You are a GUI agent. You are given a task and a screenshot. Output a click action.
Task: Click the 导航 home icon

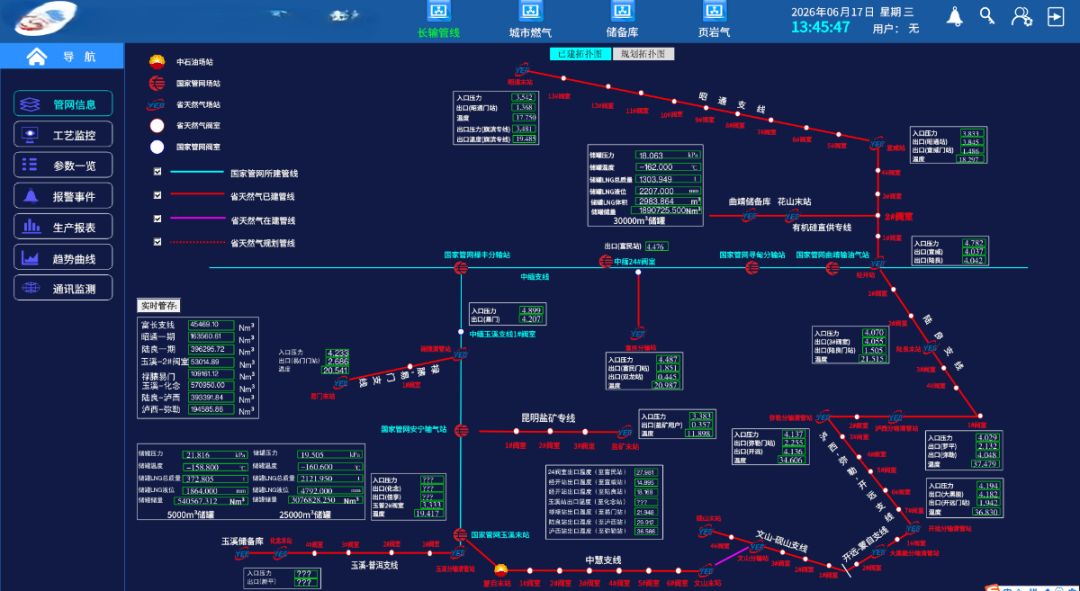pyautogui.click(x=37, y=56)
